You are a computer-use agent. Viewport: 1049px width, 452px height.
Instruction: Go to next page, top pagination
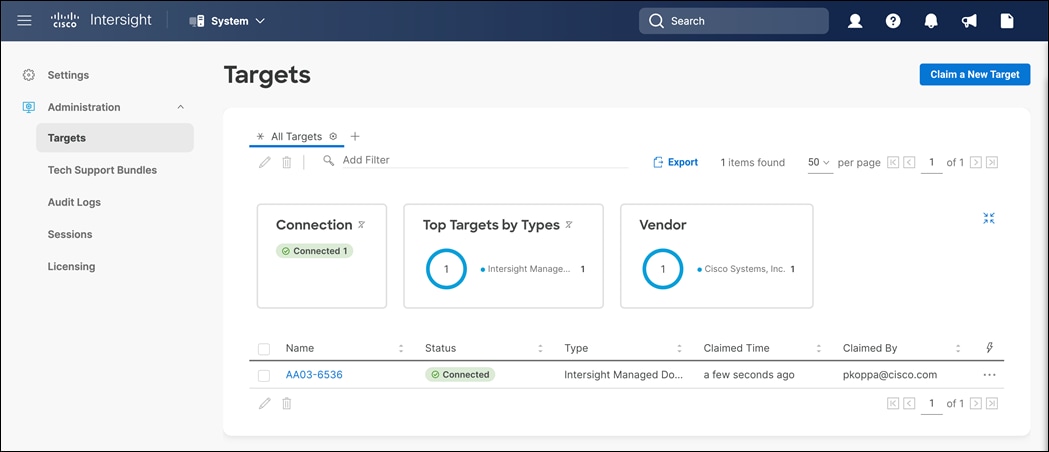pyautogui.click(x=975, y=162)
